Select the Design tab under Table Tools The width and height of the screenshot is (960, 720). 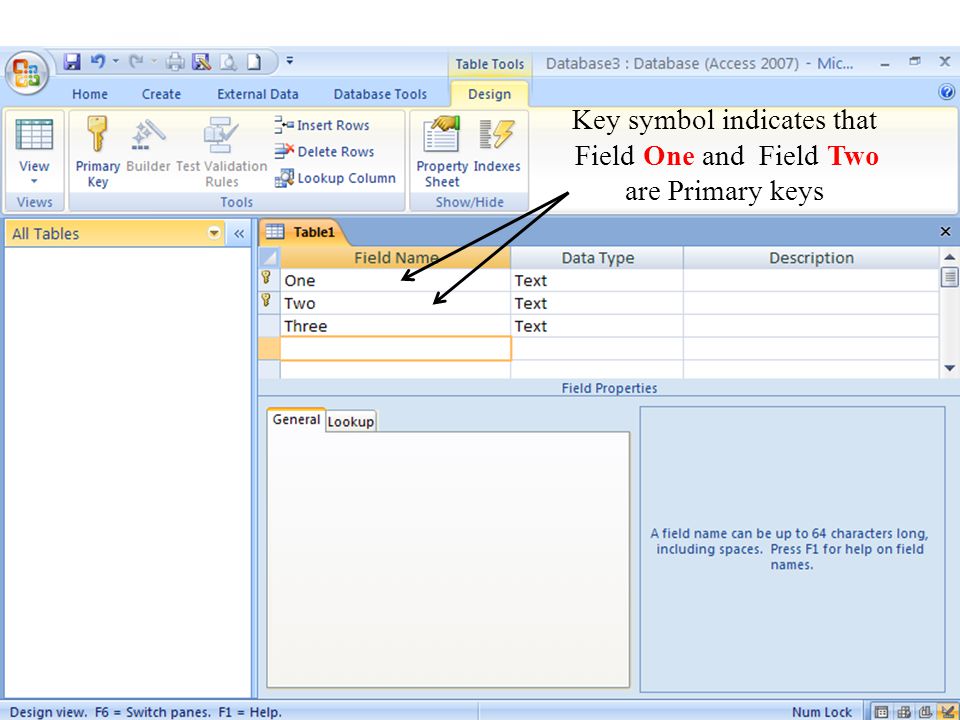(489, 94)
